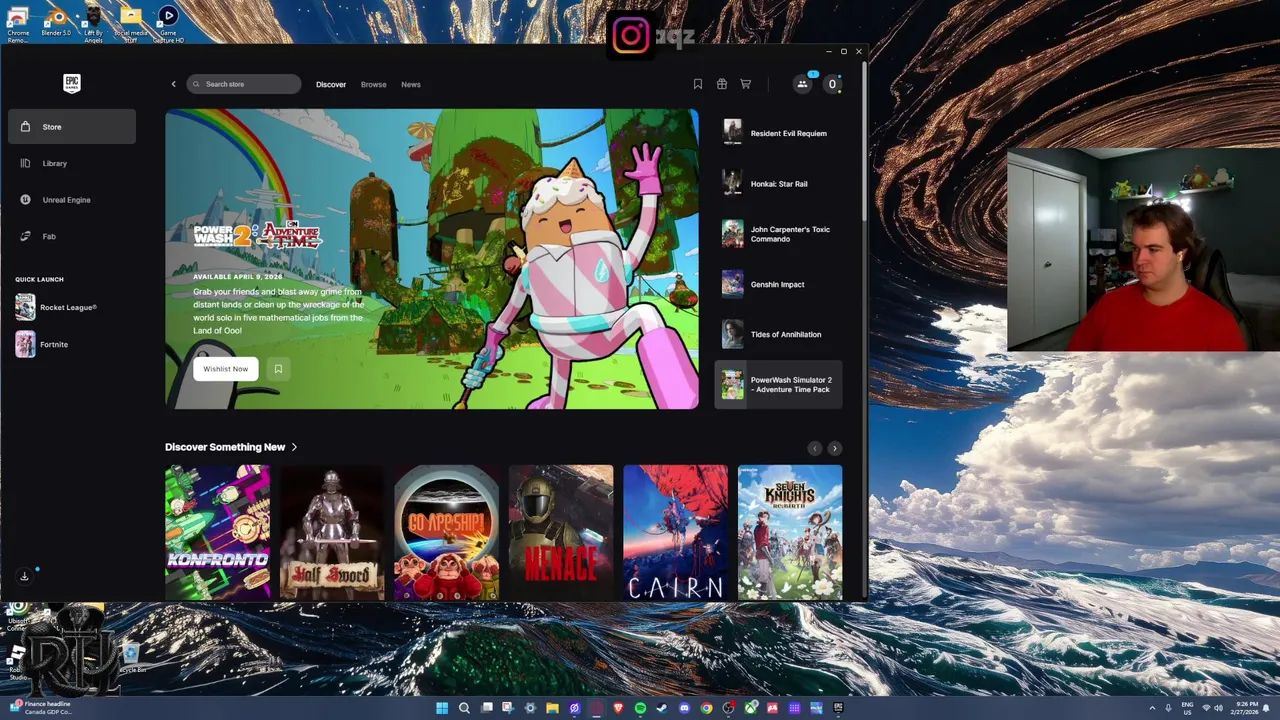The height and width of the screenshot is (720, 1280).
Task: Switch to the Browse tab
Action: tap(373, 84)
